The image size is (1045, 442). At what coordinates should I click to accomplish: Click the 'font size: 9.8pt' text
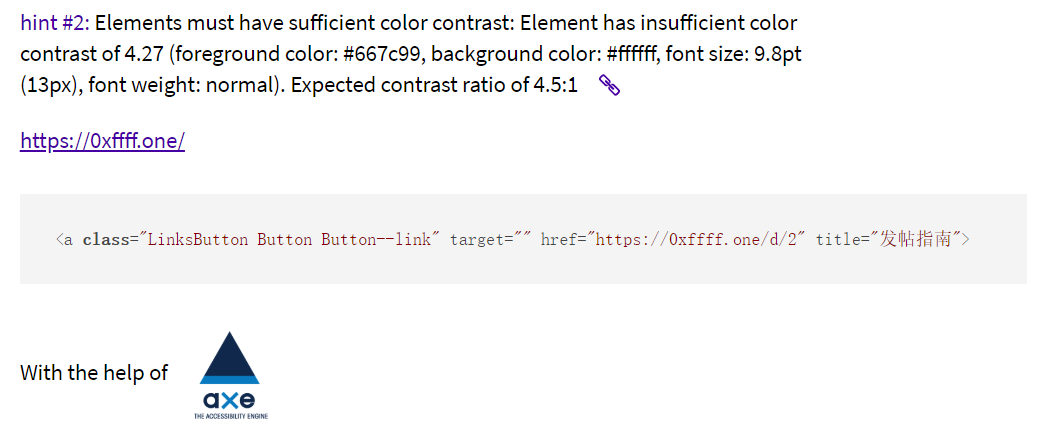(734, 54)
